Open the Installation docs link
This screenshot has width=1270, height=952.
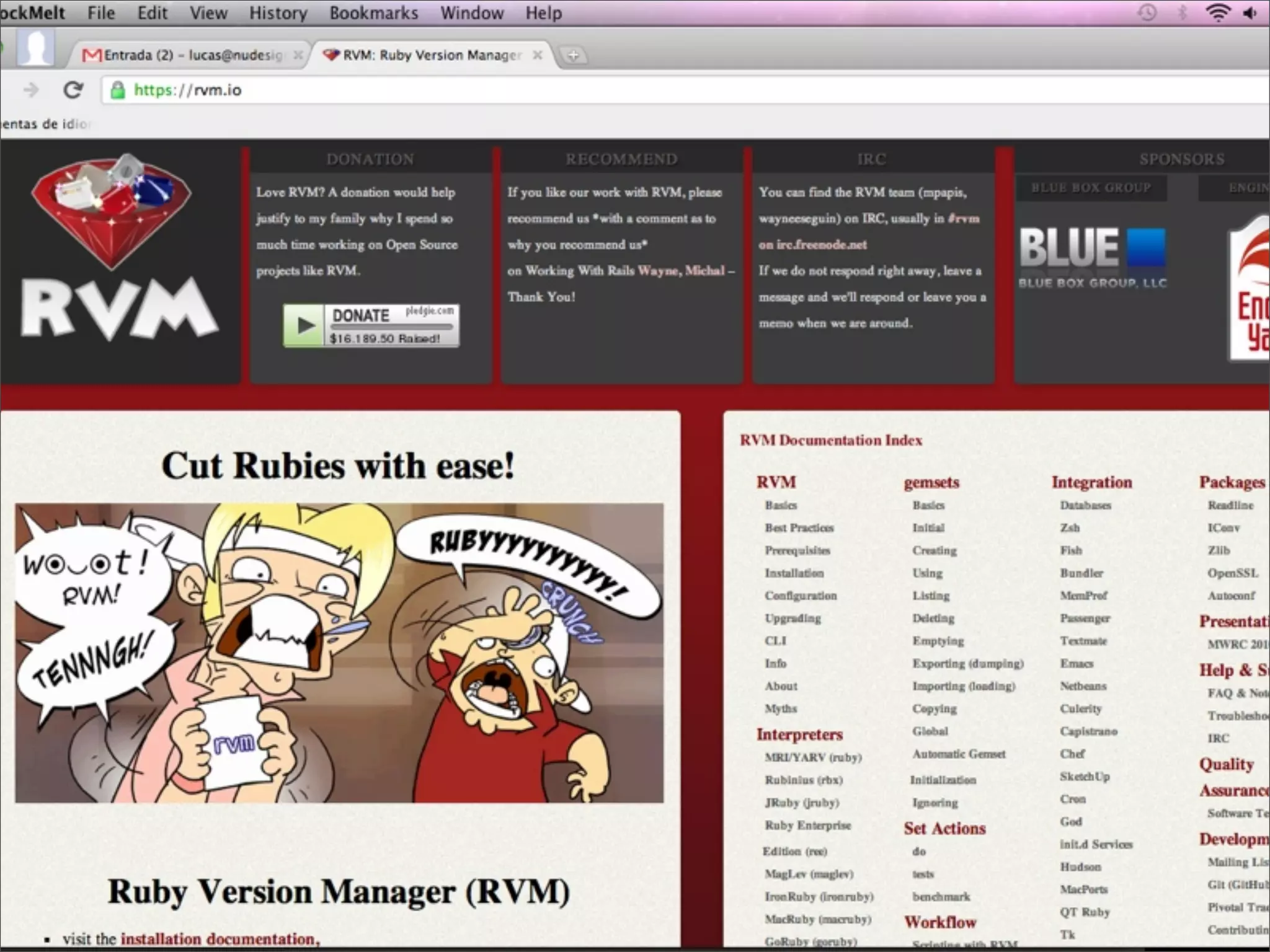pos(794,573)
